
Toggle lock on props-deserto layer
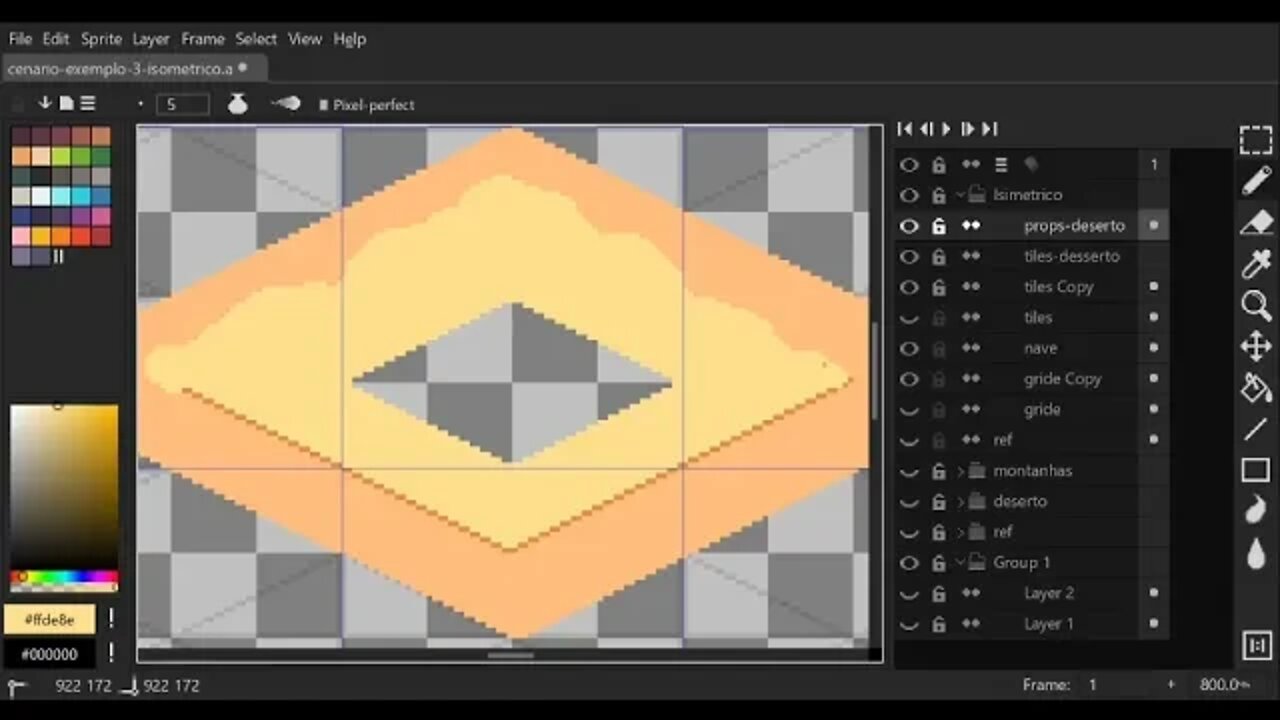click(939, 226)
